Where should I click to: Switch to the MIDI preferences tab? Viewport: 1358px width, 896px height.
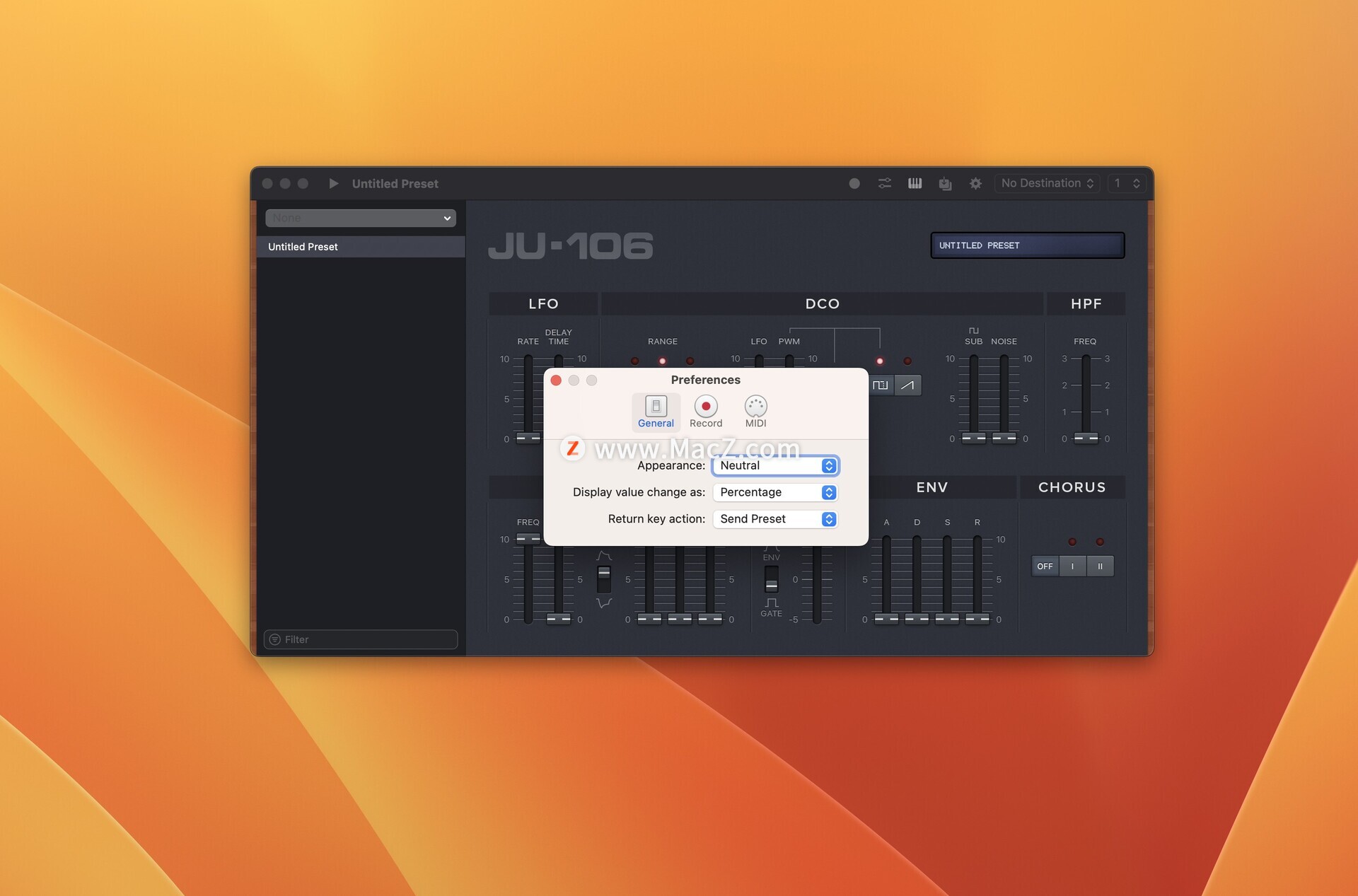click(755, 412)
